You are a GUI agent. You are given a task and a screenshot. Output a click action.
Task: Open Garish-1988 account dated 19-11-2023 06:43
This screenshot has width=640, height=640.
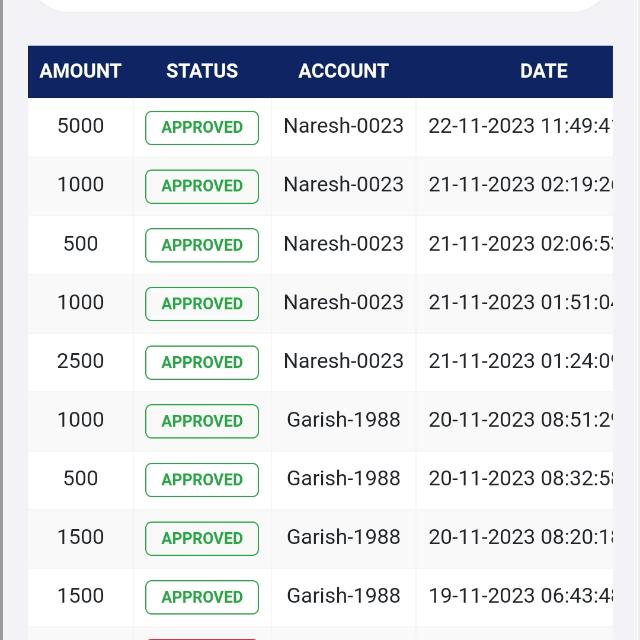click(343, 596)
